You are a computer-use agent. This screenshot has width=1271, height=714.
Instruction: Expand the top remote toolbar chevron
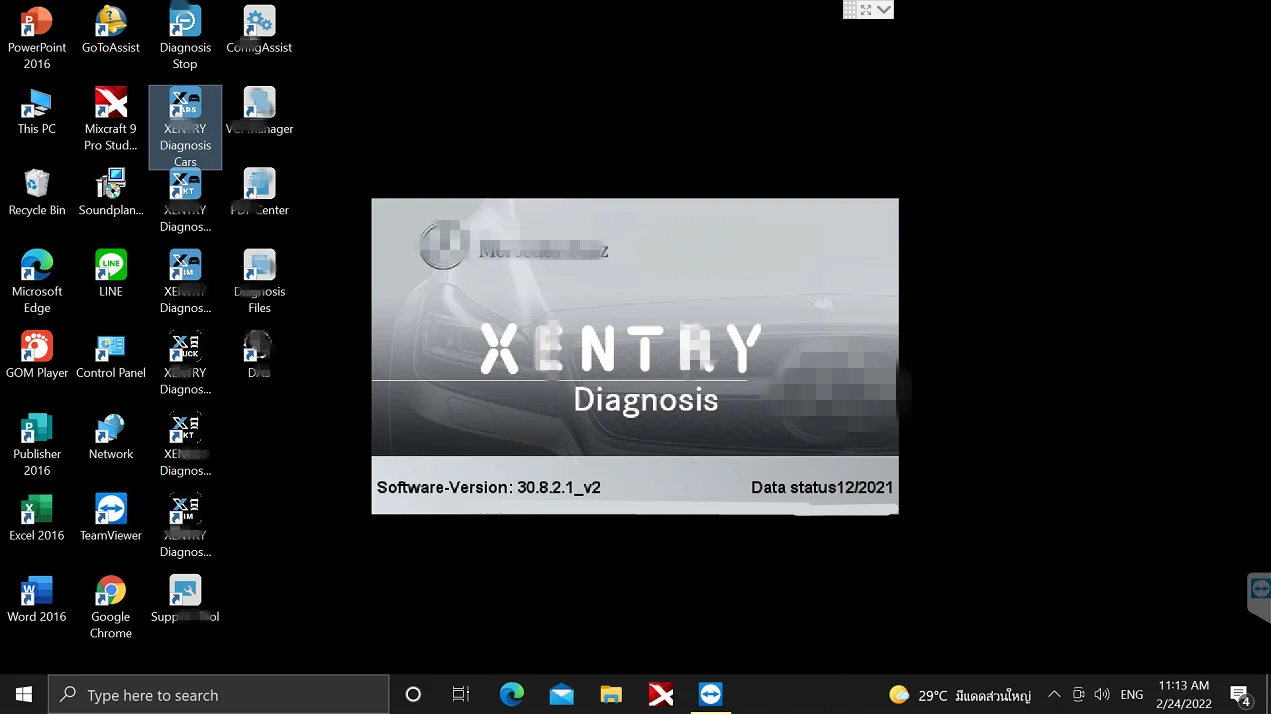(885, 9)
